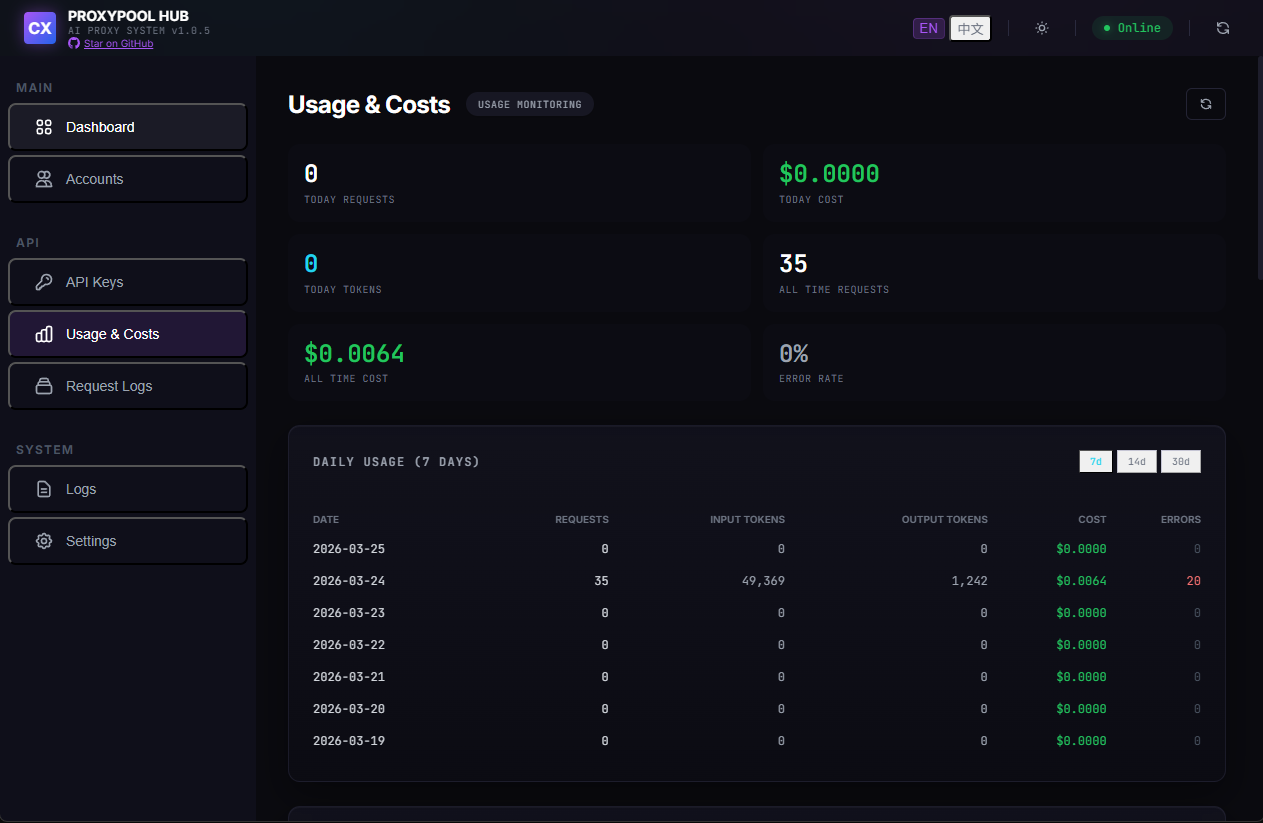Open the Logs menu item
Viewport: 1263px width, 823px height.
coord(128,489)
